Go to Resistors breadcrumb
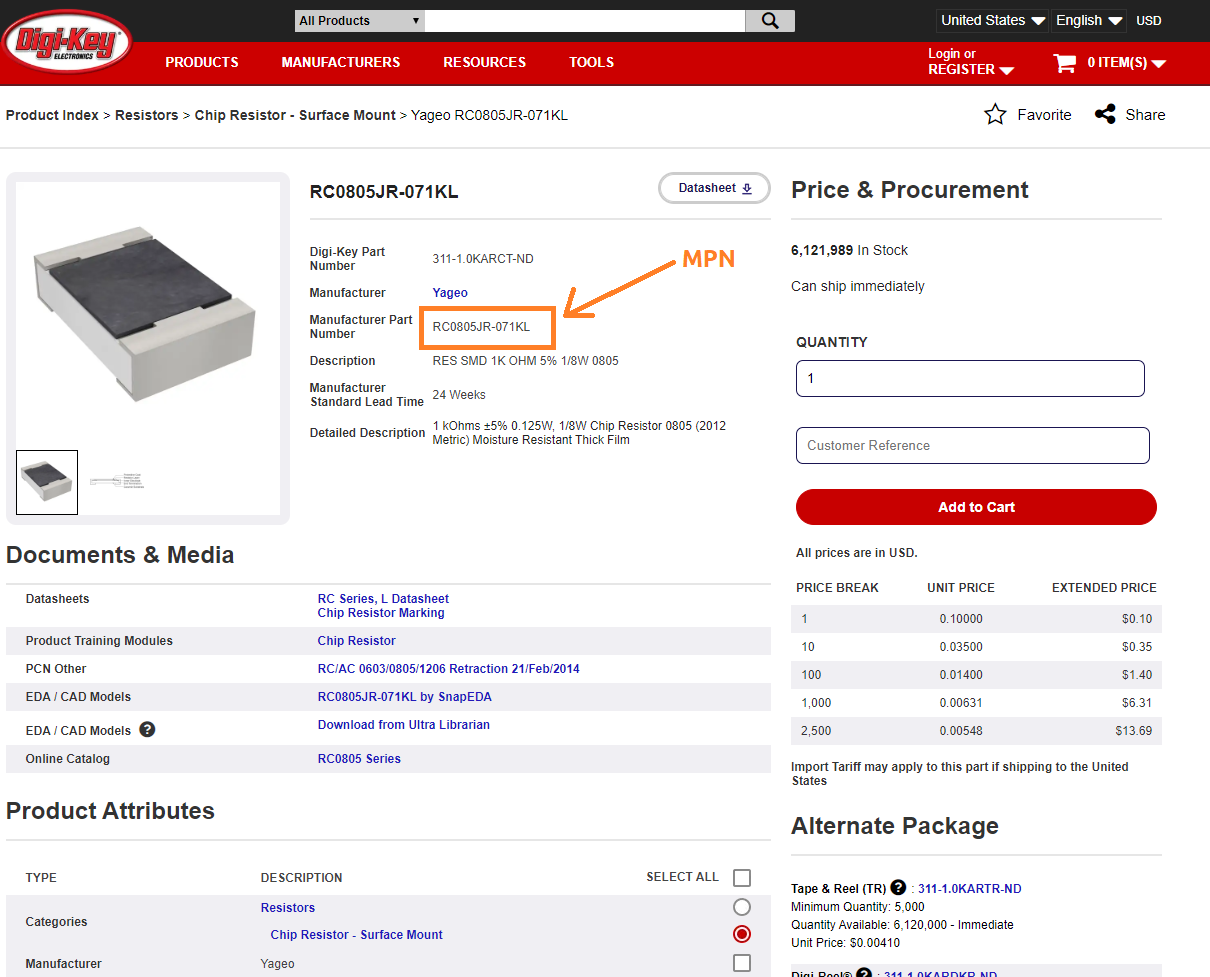This screenshot has height=977, width=1210. 147,115
